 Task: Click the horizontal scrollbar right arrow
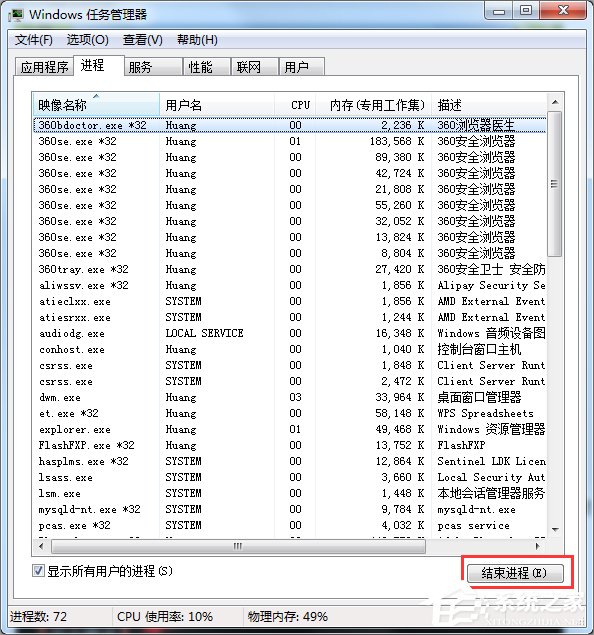(x=538, y=546)
